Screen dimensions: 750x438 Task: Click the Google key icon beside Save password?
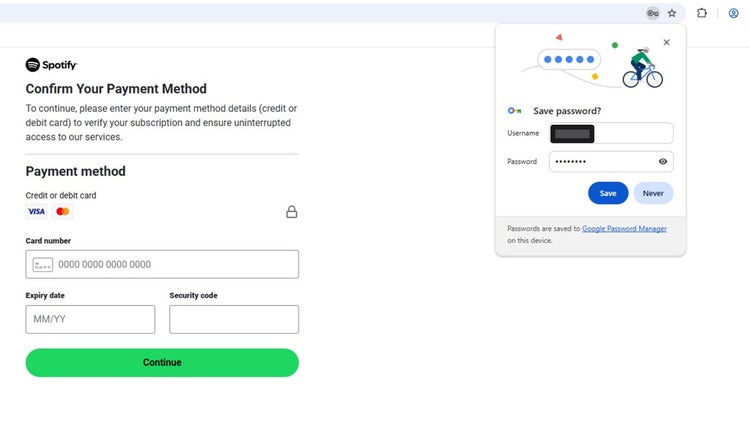tap(514, 111)
